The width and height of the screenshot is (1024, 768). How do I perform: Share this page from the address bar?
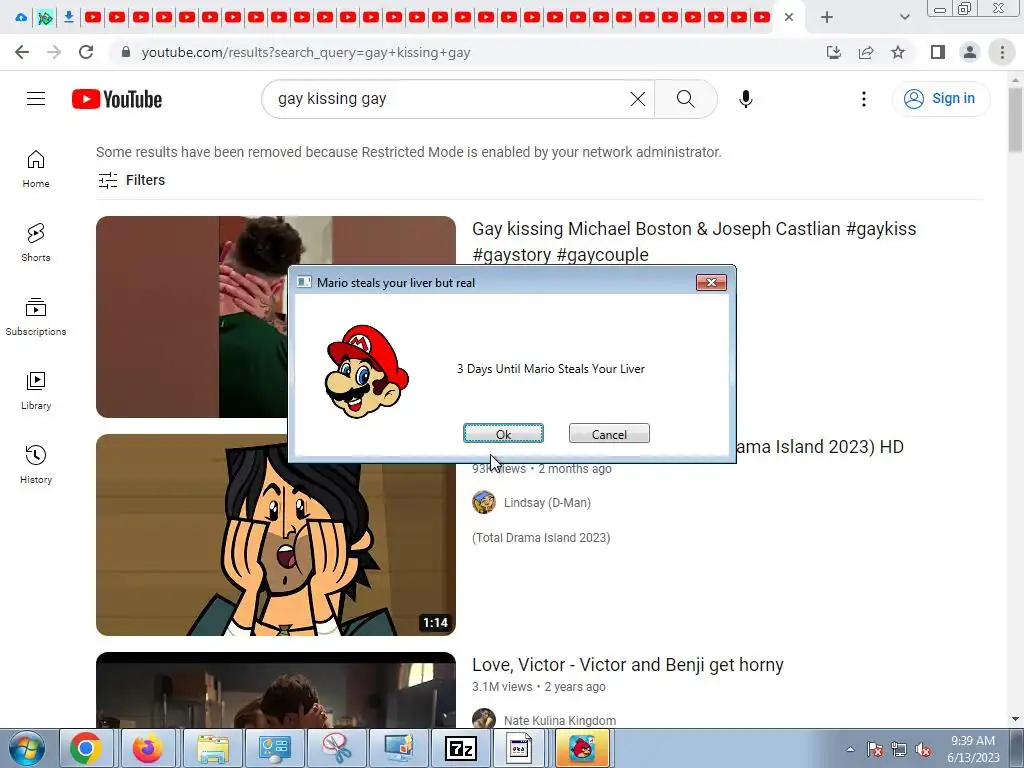pyautogui.click(x=866, y=52)
